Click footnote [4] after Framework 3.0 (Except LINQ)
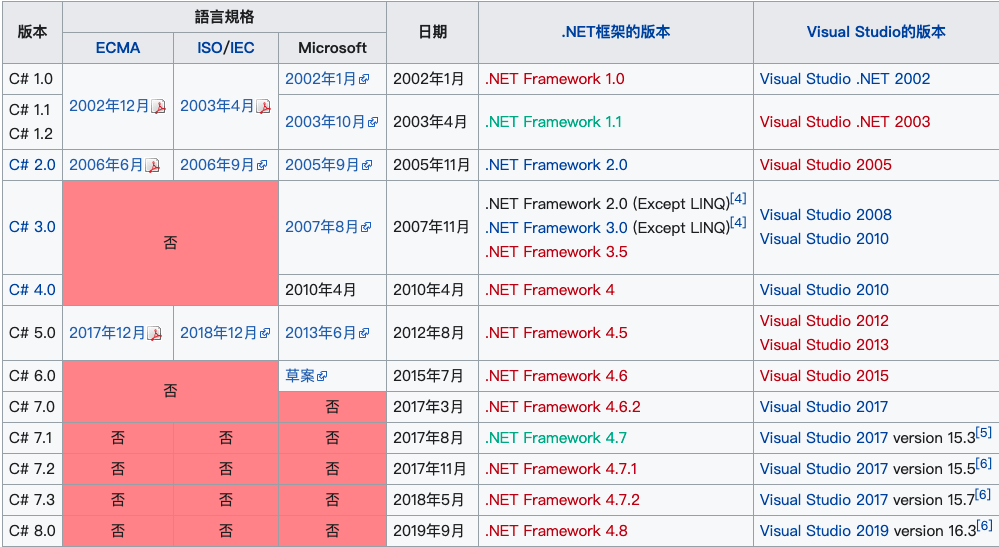999x547 pixels. pos(738,223)
